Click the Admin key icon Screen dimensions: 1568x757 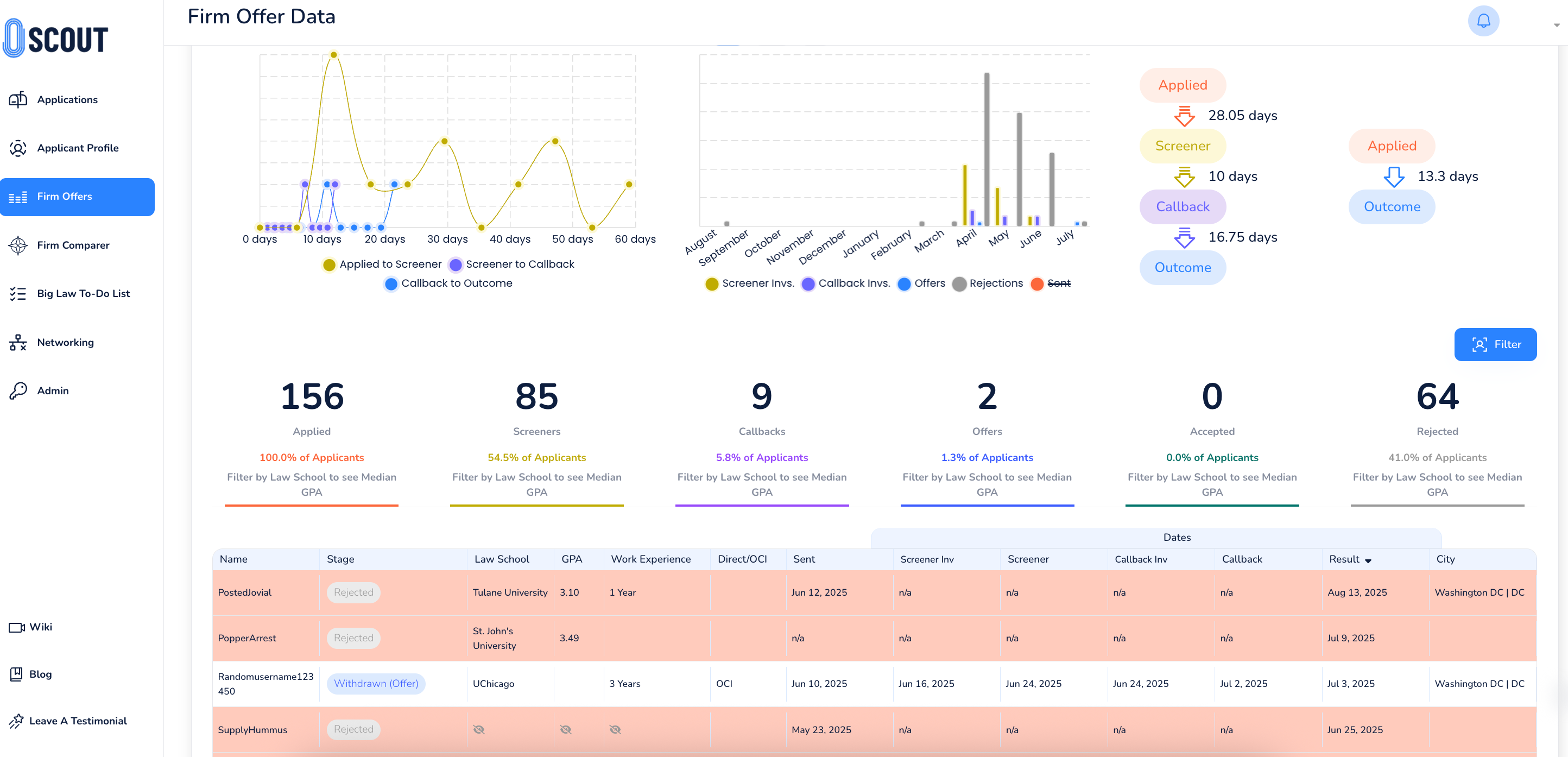click(x=18, y=390)
